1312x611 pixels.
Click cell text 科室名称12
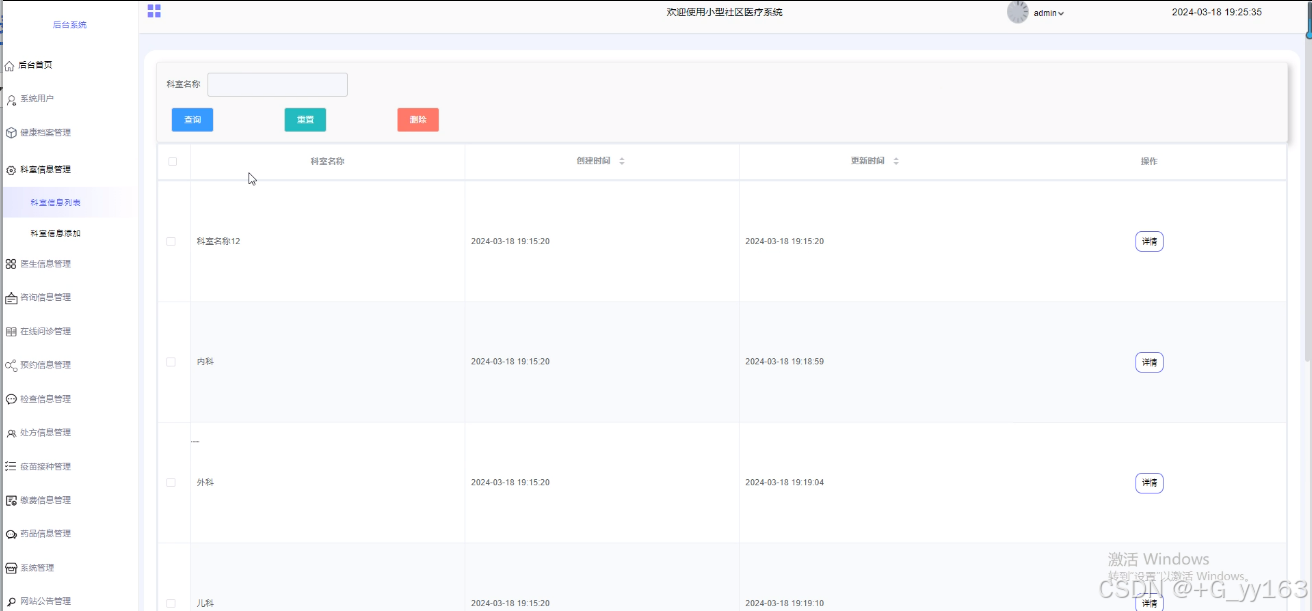(x=218, y=241)
